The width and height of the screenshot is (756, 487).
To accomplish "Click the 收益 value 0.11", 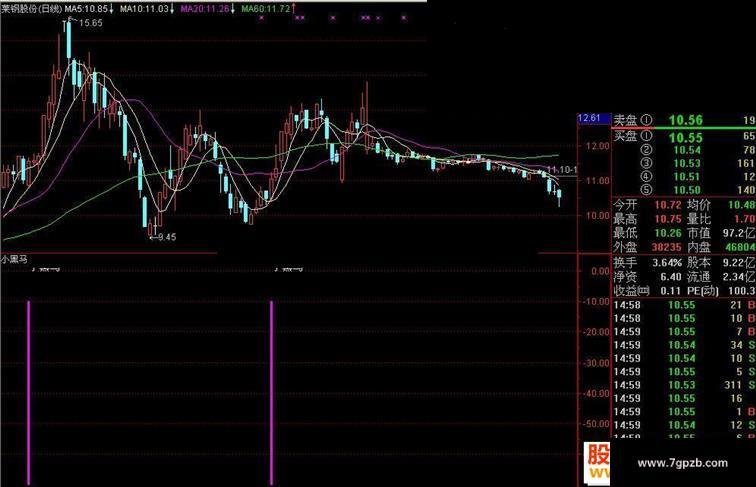I will 671,291.
